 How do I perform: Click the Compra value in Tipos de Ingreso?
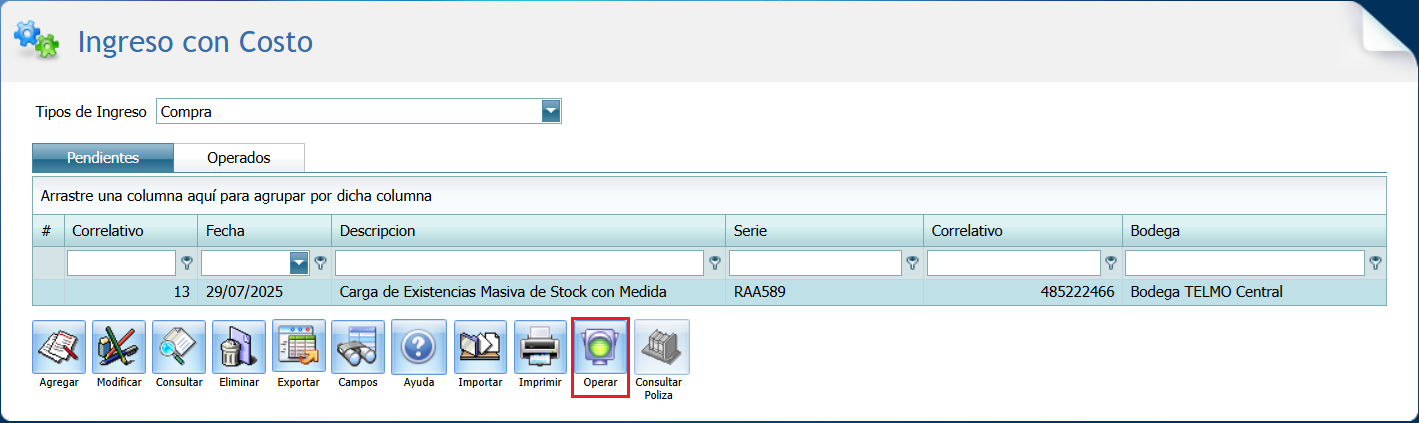point(349,112)
